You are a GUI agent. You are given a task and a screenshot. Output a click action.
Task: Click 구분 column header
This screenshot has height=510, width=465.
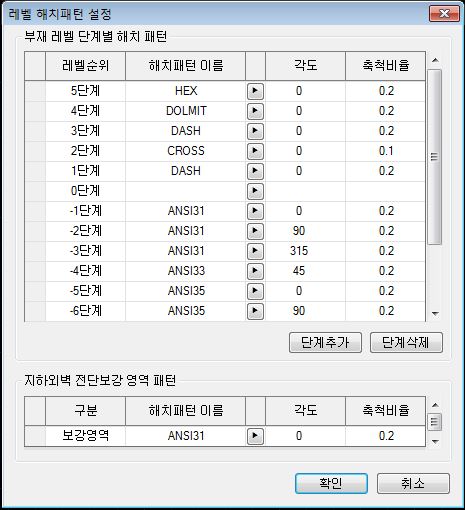click(x=85, y=411)
